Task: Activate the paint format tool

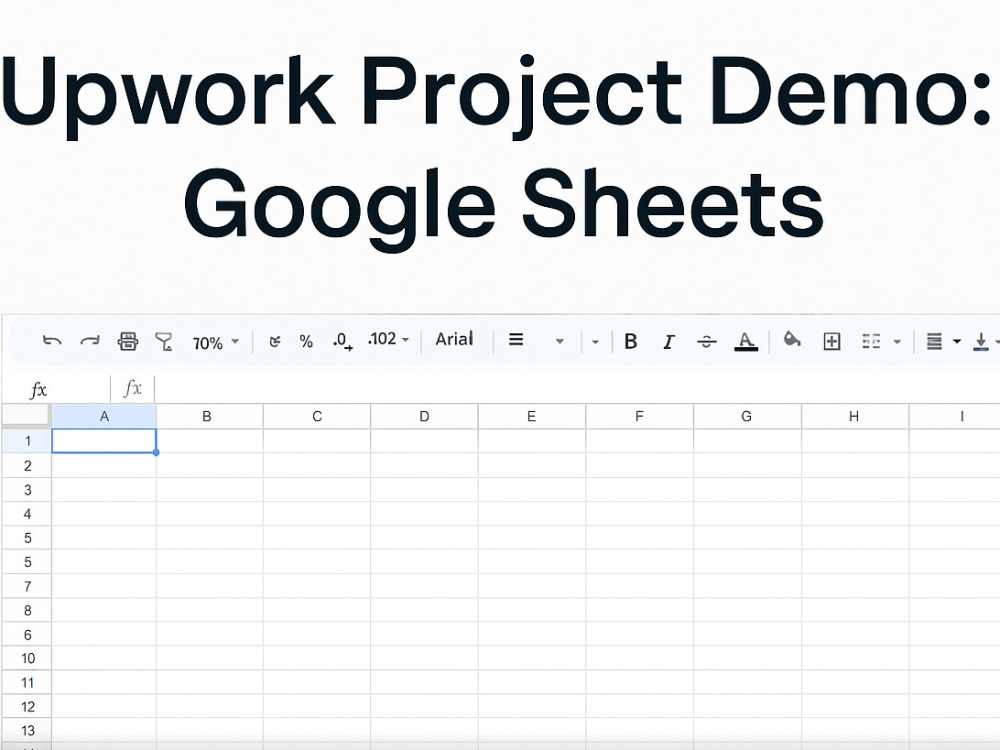Action: point(165,342)
